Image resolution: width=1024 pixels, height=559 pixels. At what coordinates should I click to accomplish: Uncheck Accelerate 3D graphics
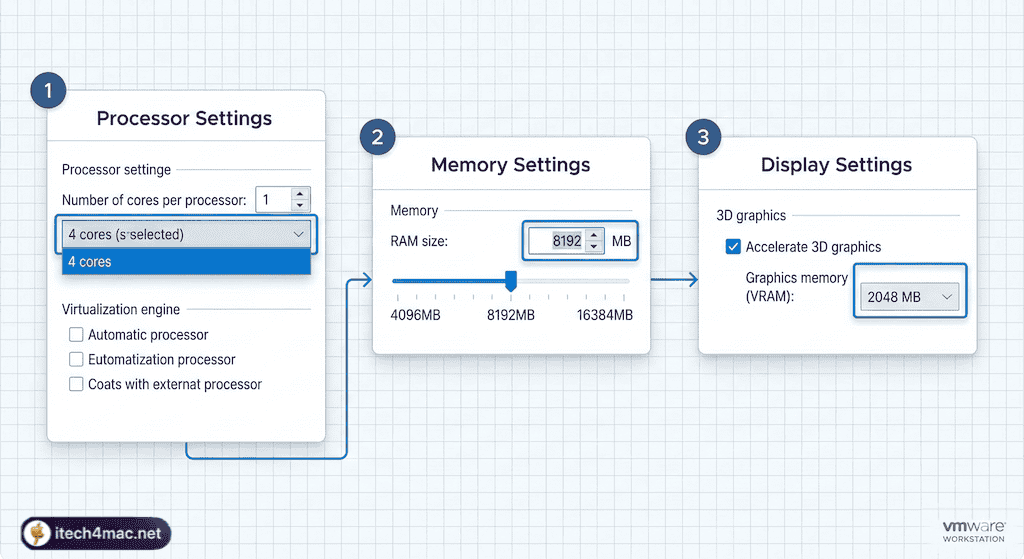pos(733,247)
